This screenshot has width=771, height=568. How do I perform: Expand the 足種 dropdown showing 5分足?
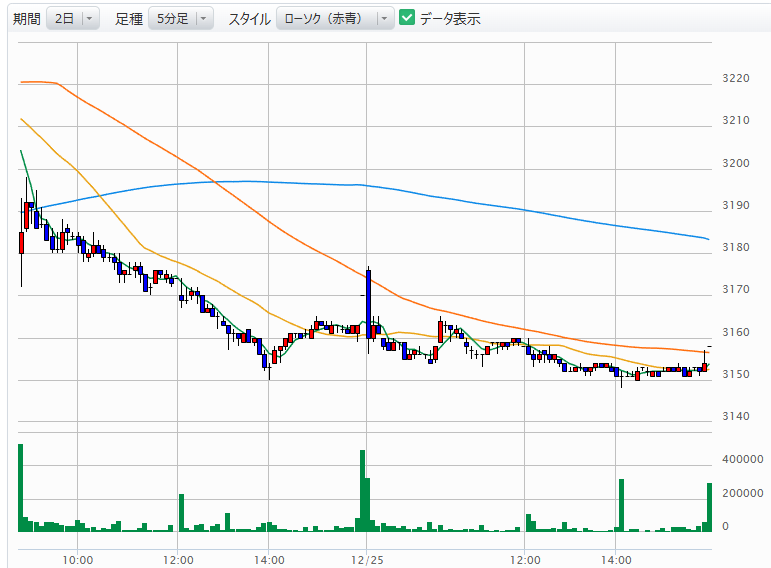pyautogui.click(x=180, y=19)
